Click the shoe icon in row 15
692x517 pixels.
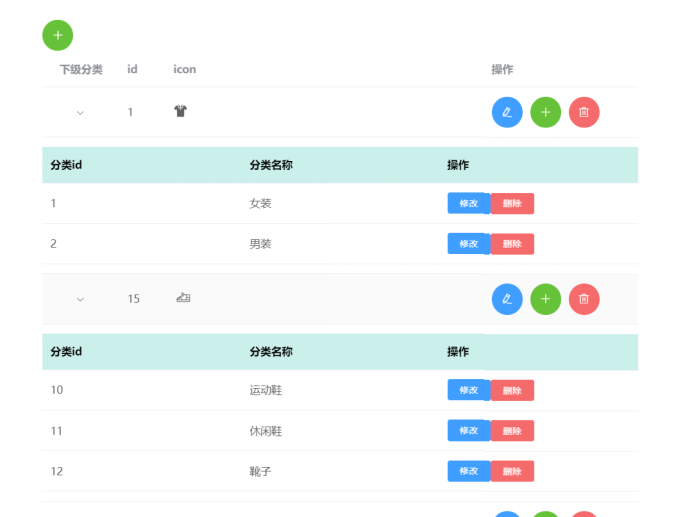(183, 298)
